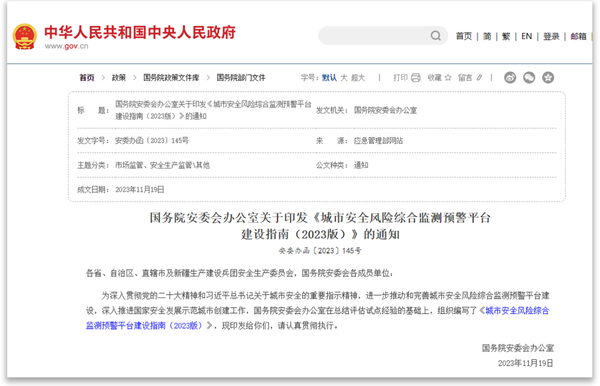
Task: Go to 首页 in the breadcrumb
Action: point(87,78)
